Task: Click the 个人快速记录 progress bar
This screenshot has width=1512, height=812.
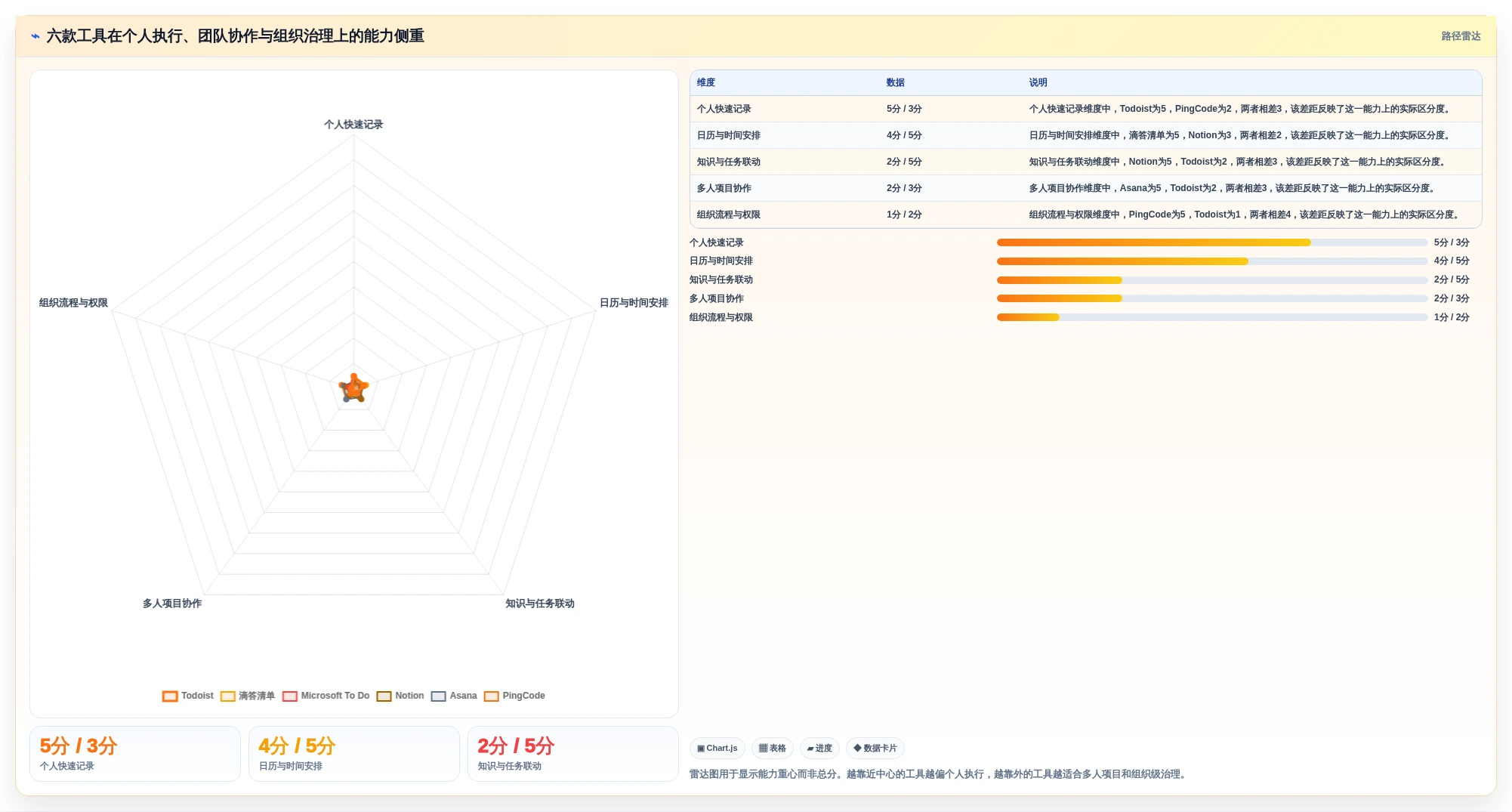Action: tap(1212, 242)
